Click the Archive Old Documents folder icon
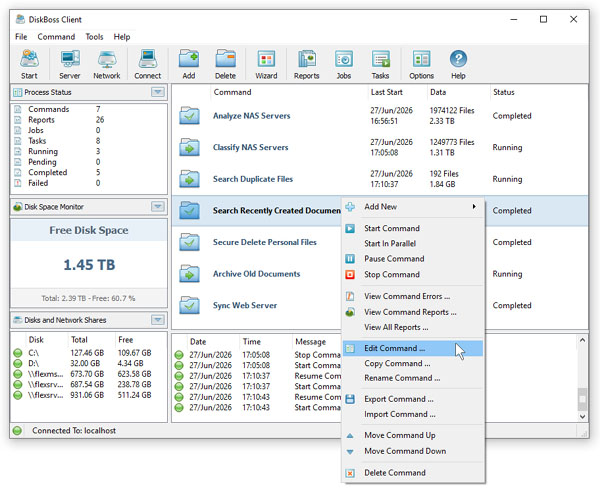The image size is (600, 488). tap(189, 274)
